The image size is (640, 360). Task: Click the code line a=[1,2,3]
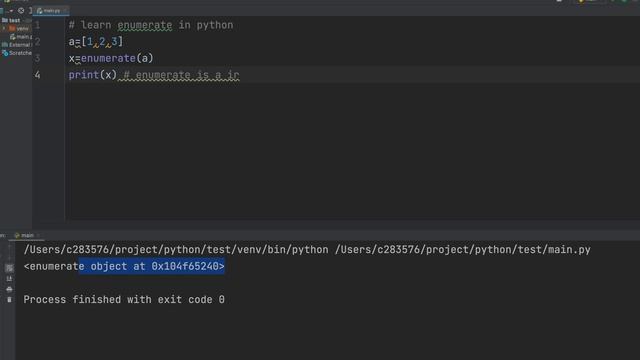pos(96,41)
